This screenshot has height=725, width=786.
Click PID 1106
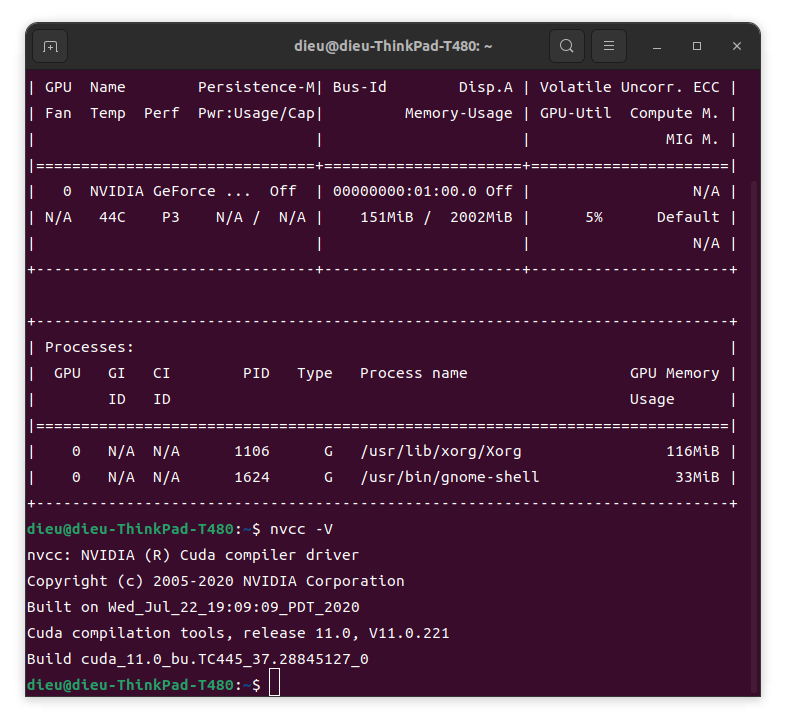coord(252,451)
